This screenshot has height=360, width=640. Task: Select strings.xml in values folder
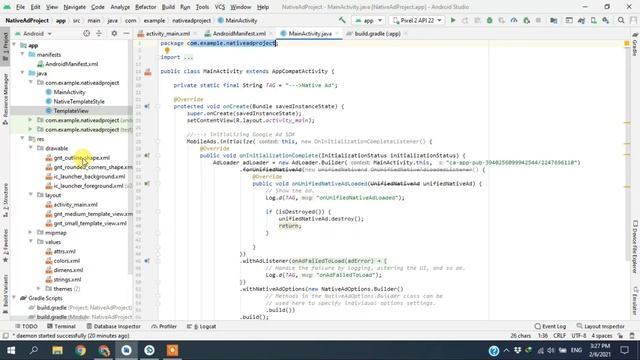[67, 279]
